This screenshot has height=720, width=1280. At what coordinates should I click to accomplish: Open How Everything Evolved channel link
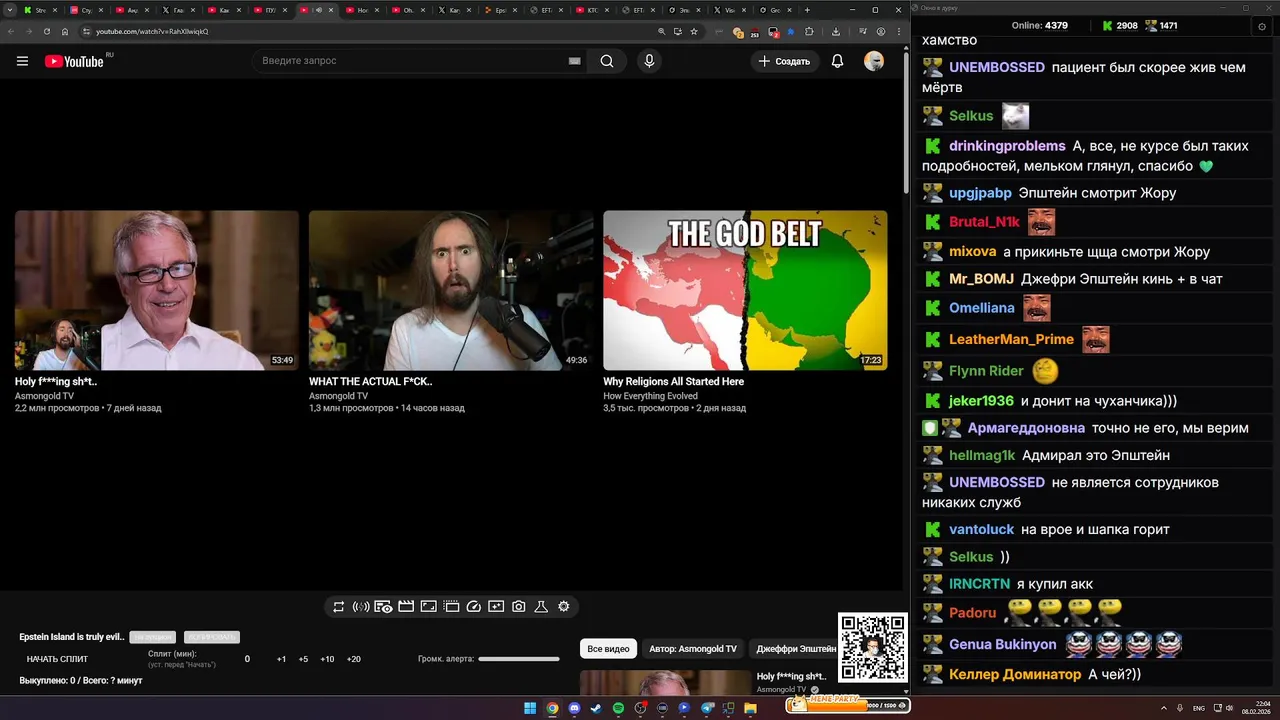pos(650,396)
